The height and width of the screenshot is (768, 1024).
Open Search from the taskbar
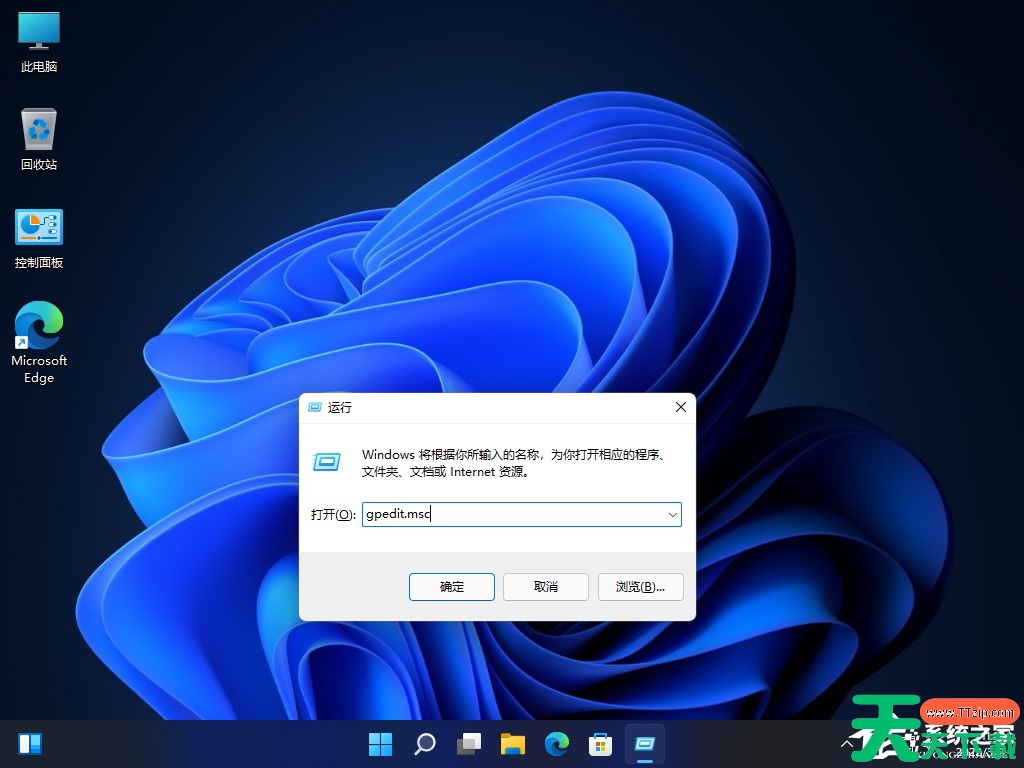pyautogui.click(x=424, y=743)
